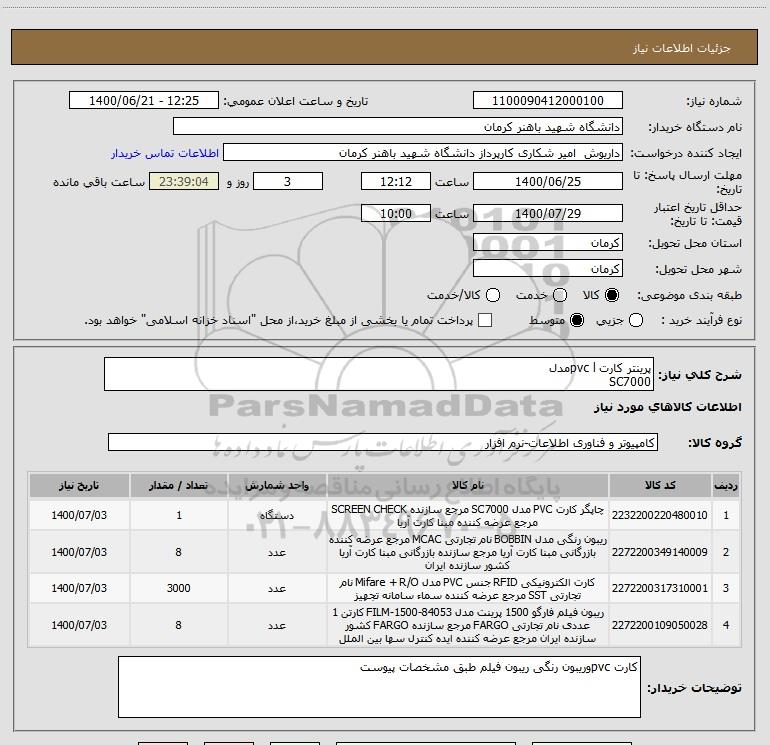Choose the متوسط purchase process option
770x745 pixels.
(x=577, y=320)
